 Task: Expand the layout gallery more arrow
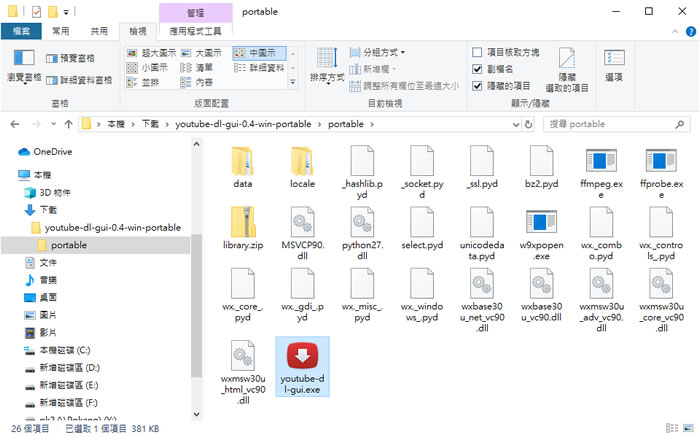tap(293, 82)
